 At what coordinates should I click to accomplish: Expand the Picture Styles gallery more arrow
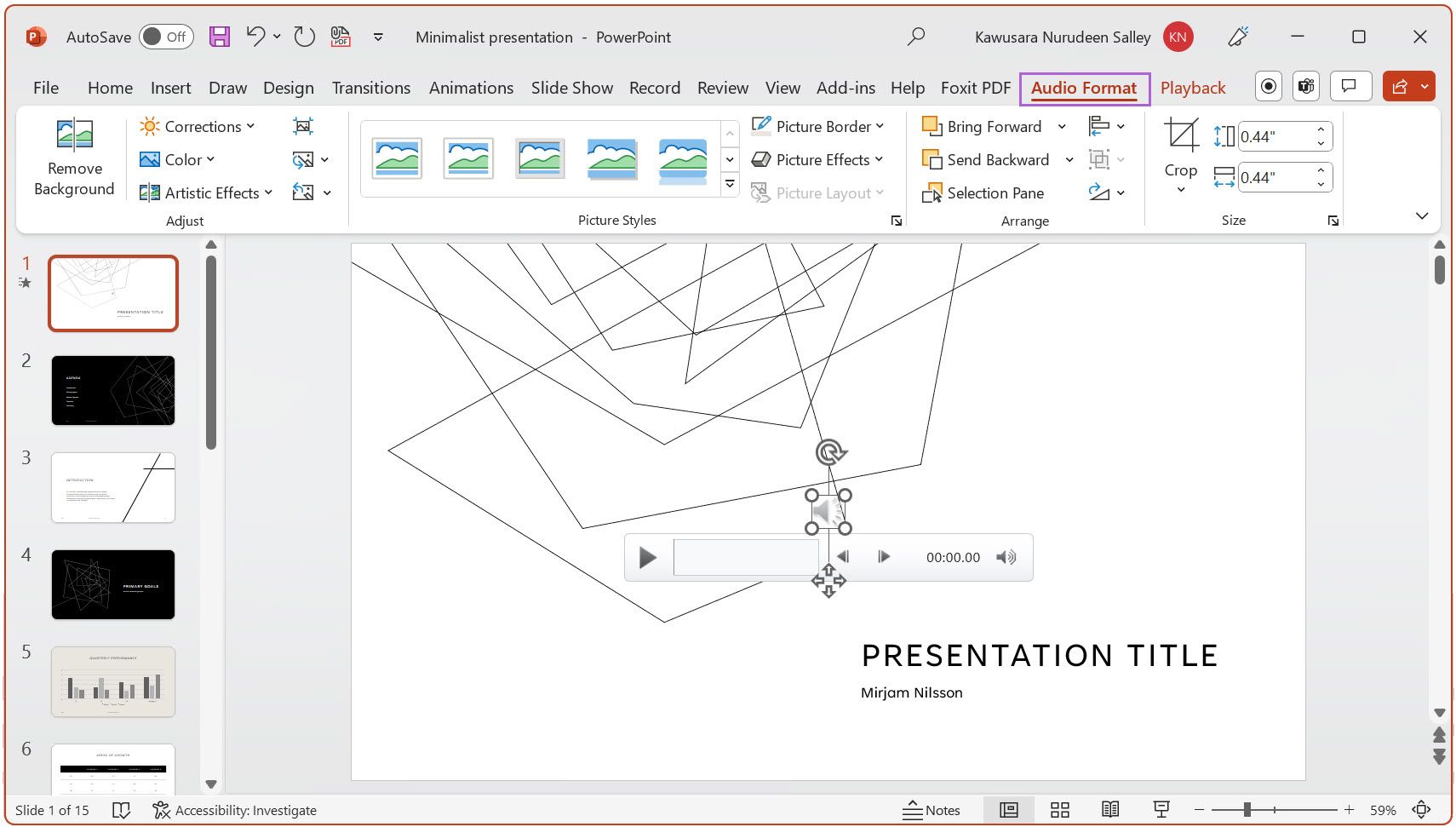tap(730, 184)
